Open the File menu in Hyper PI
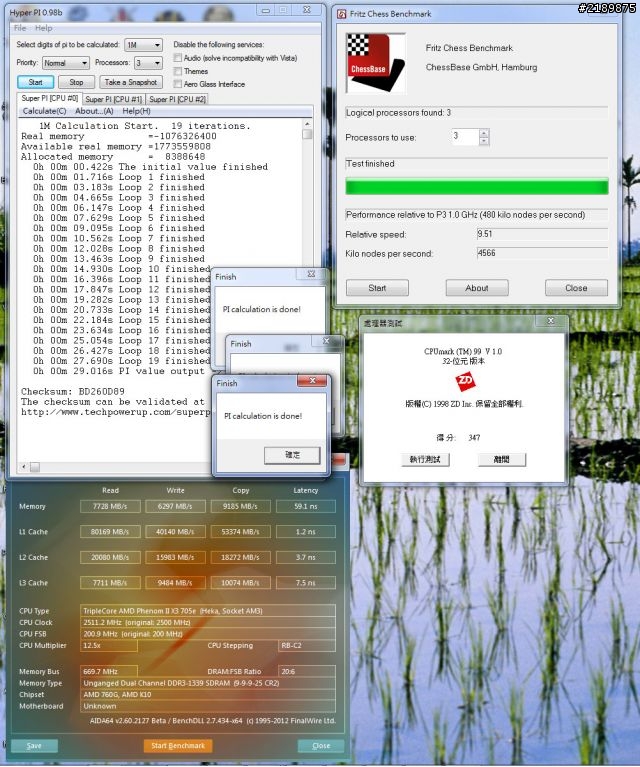This screenshot has width=640, height=767. [x=20, y=28]
